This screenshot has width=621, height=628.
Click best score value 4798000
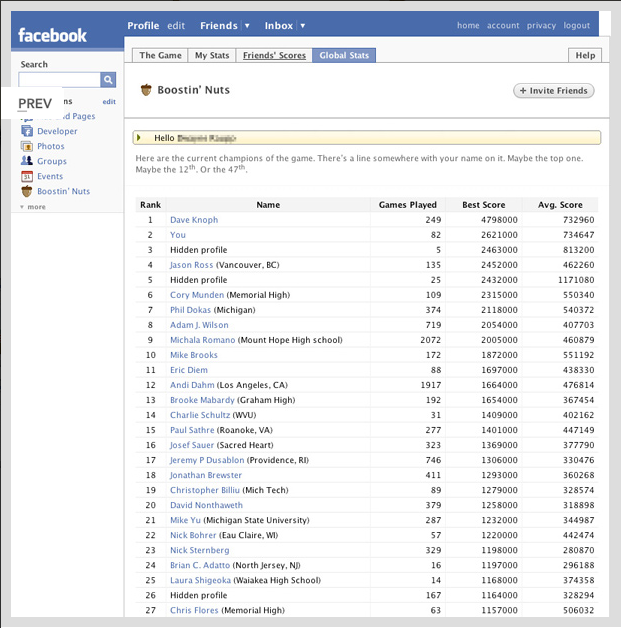point(499,220)
